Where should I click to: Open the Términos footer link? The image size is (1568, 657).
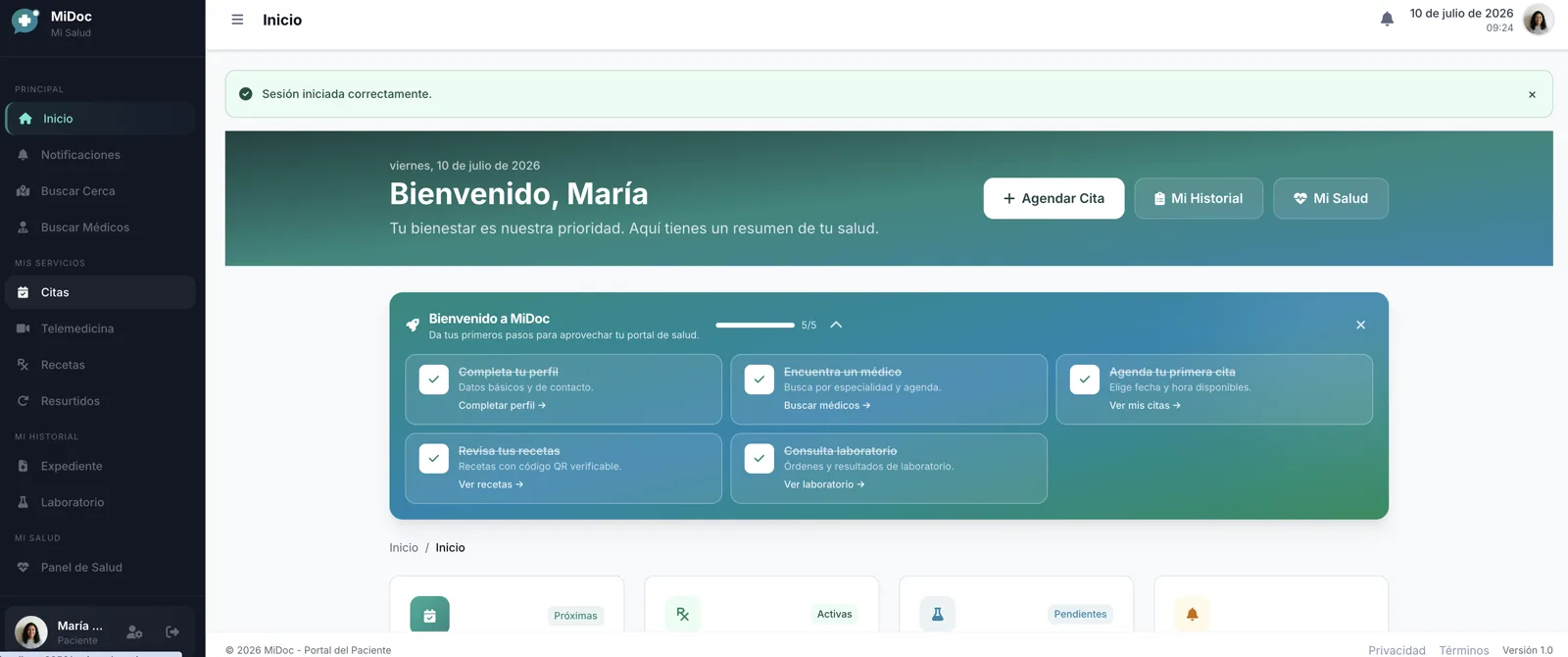point(1464,650)
